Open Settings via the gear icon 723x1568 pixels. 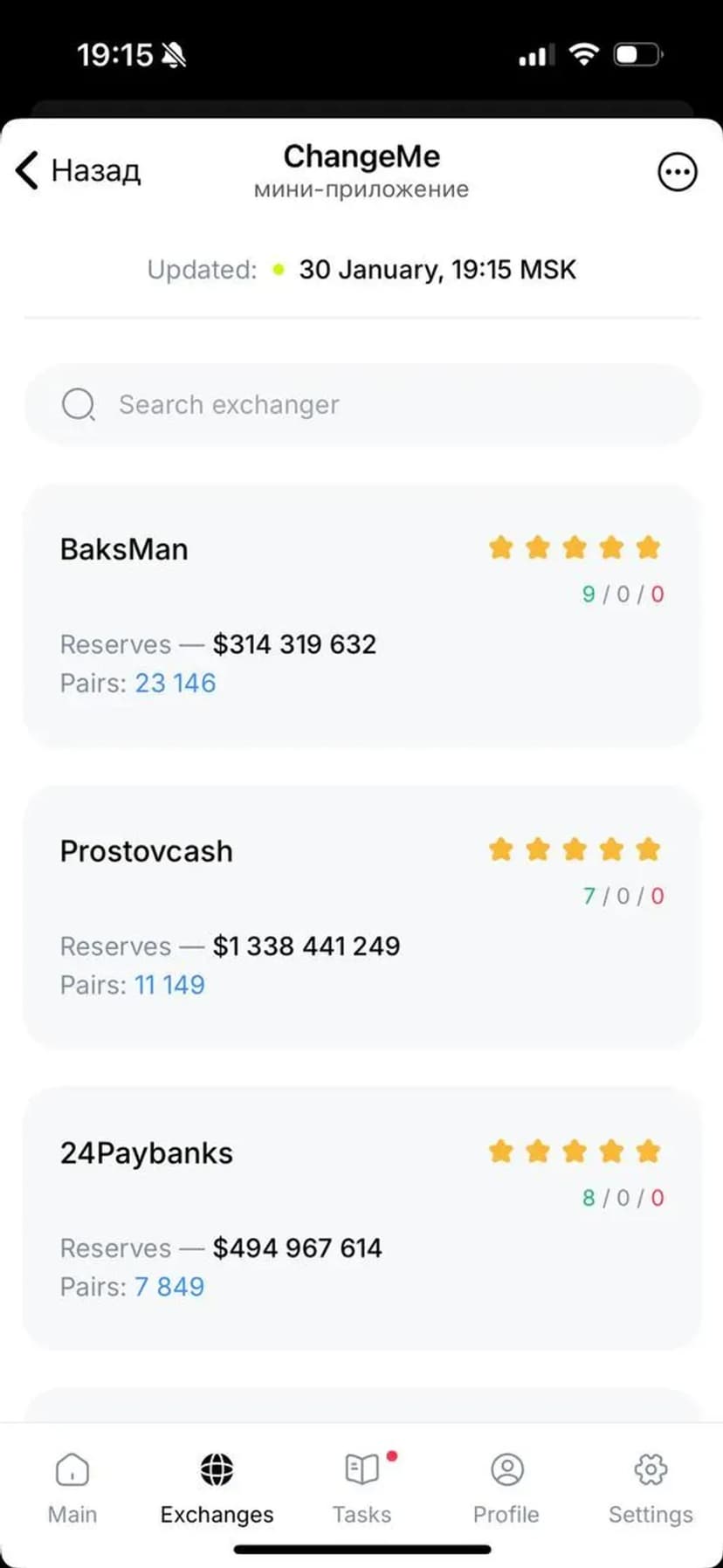tap(651, 1469)
